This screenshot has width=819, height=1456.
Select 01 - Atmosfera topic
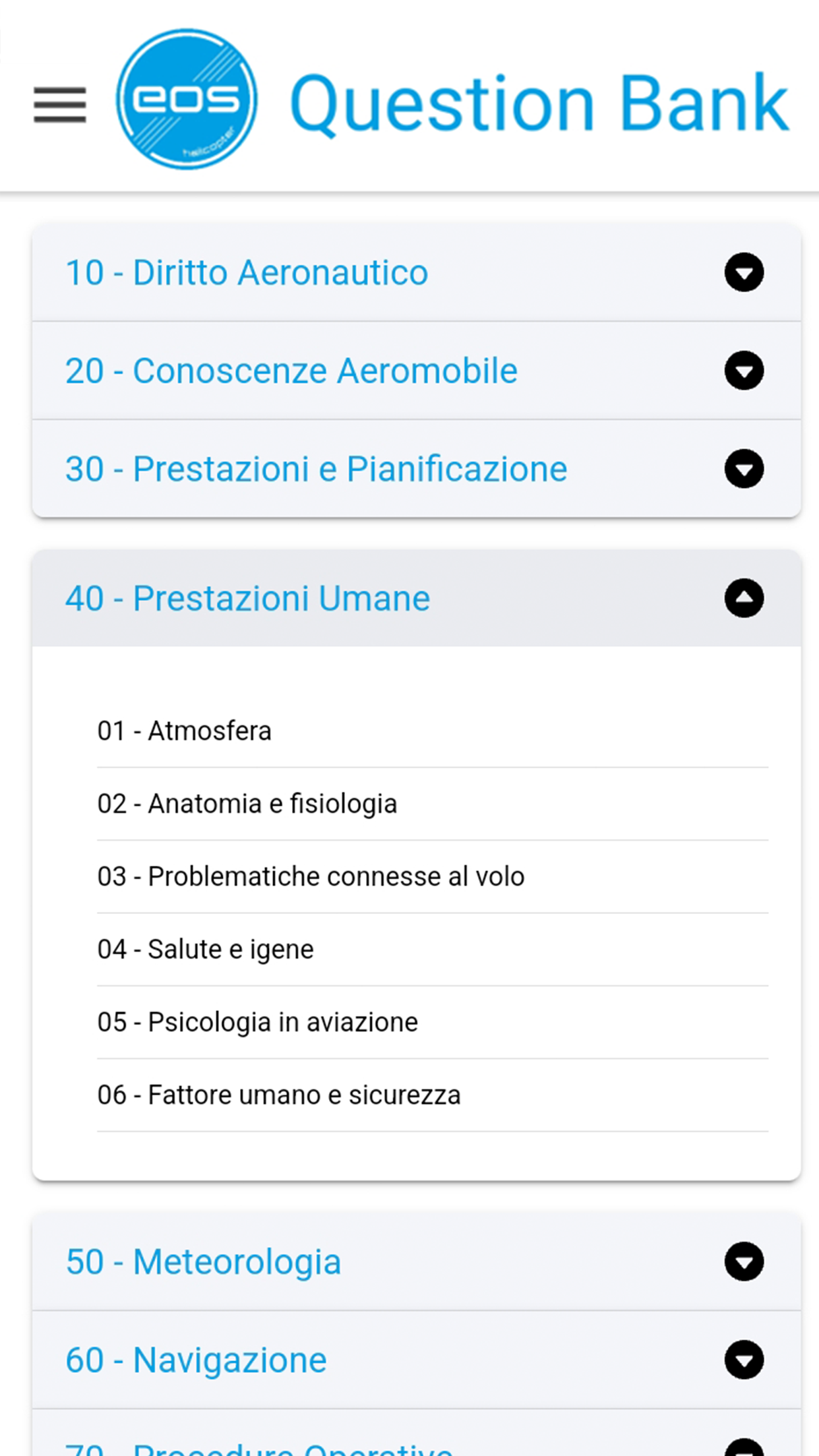[x=433, y=731]
